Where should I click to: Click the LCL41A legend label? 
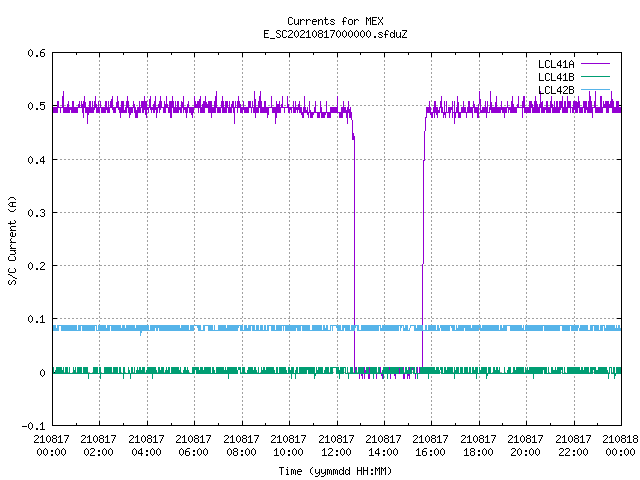tap(556, 64)
